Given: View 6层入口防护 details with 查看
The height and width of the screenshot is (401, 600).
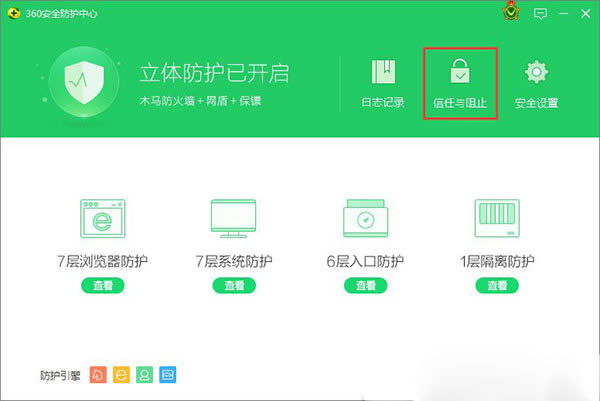Looking at the screenshot, I should click(x=365, y=286).
